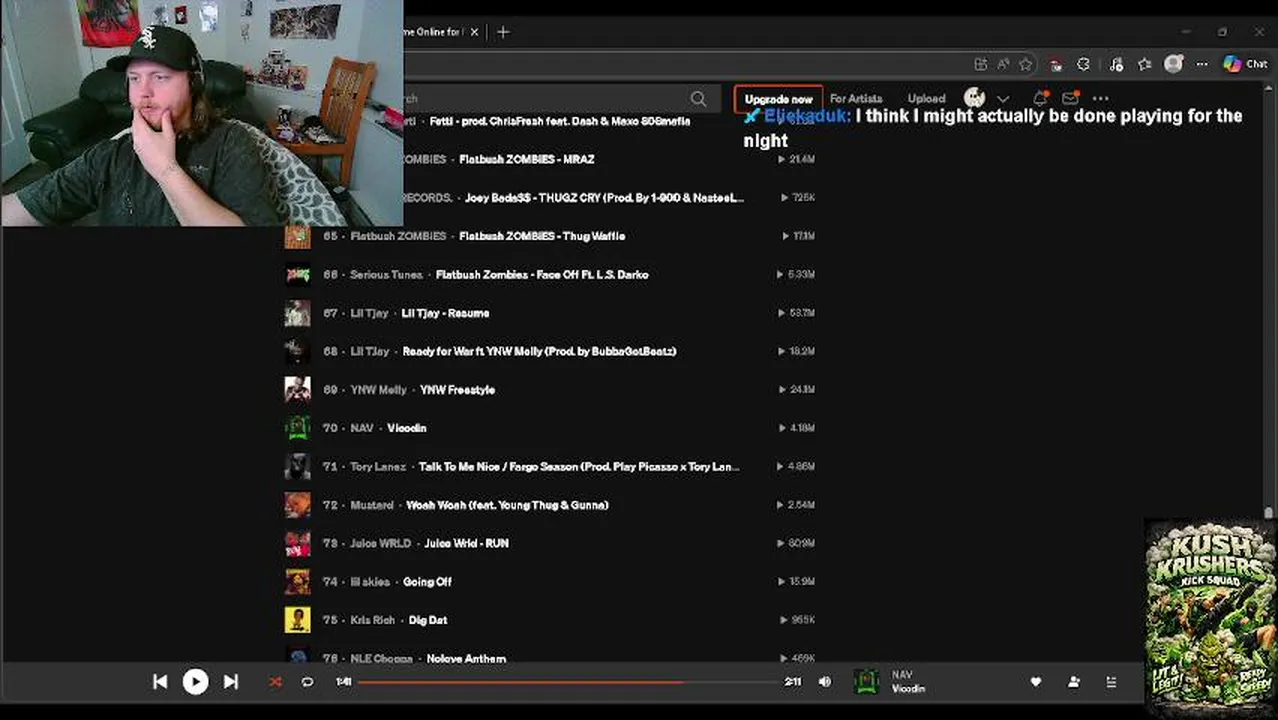Open Edge media control icon

(x=1116, y=64)
